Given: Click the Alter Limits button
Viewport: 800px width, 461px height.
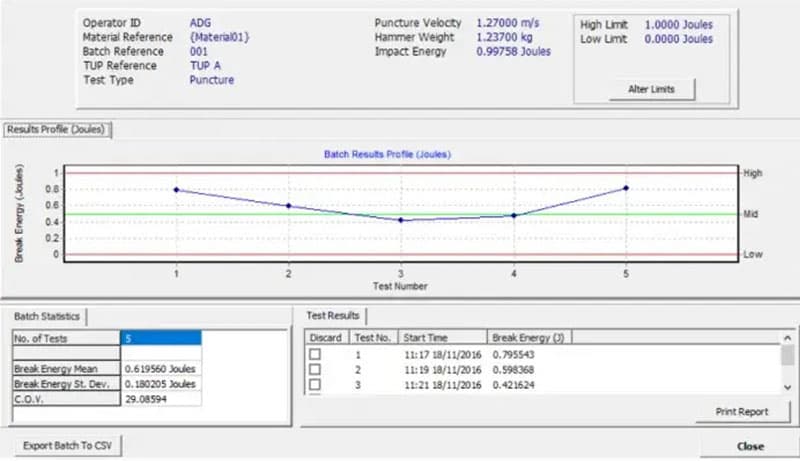Looking at the screenshot, I should 652,89.
